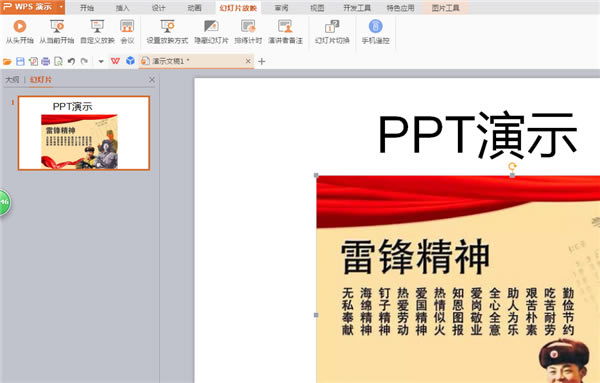Switch to the 审阅 (Review) ribbon tab
This screenshot has height=383, width=600.
pyautogui.click(x=281, y=8)
